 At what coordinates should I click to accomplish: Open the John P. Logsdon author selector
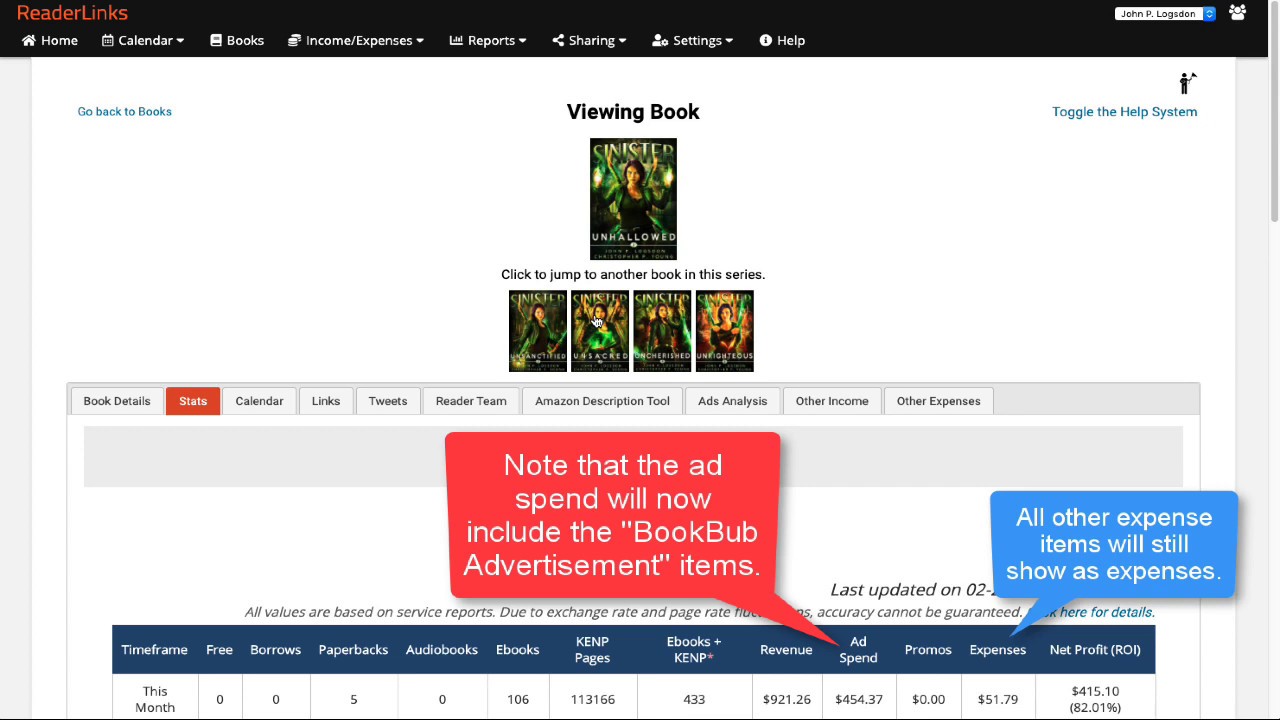tap(1166, 14)
